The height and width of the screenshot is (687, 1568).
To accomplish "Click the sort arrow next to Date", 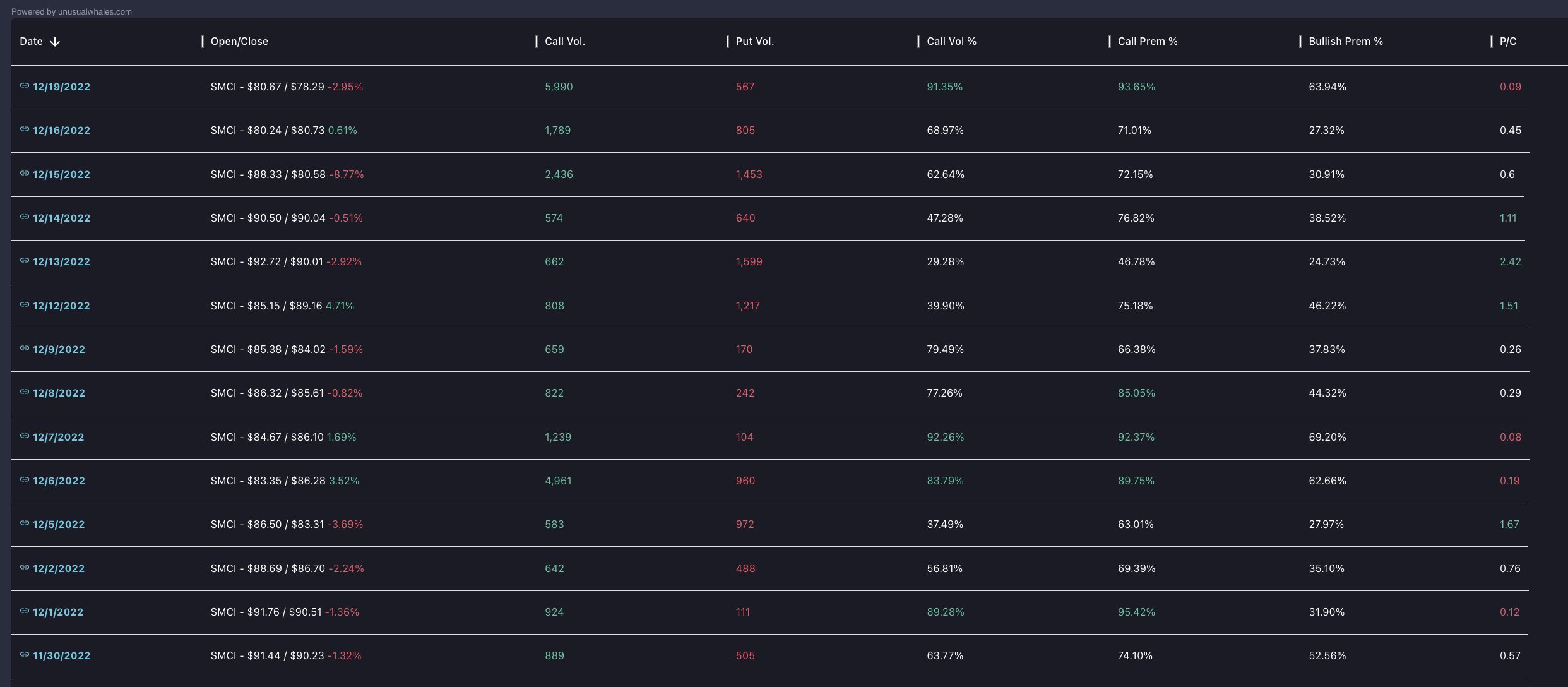I will click(55, 42).
